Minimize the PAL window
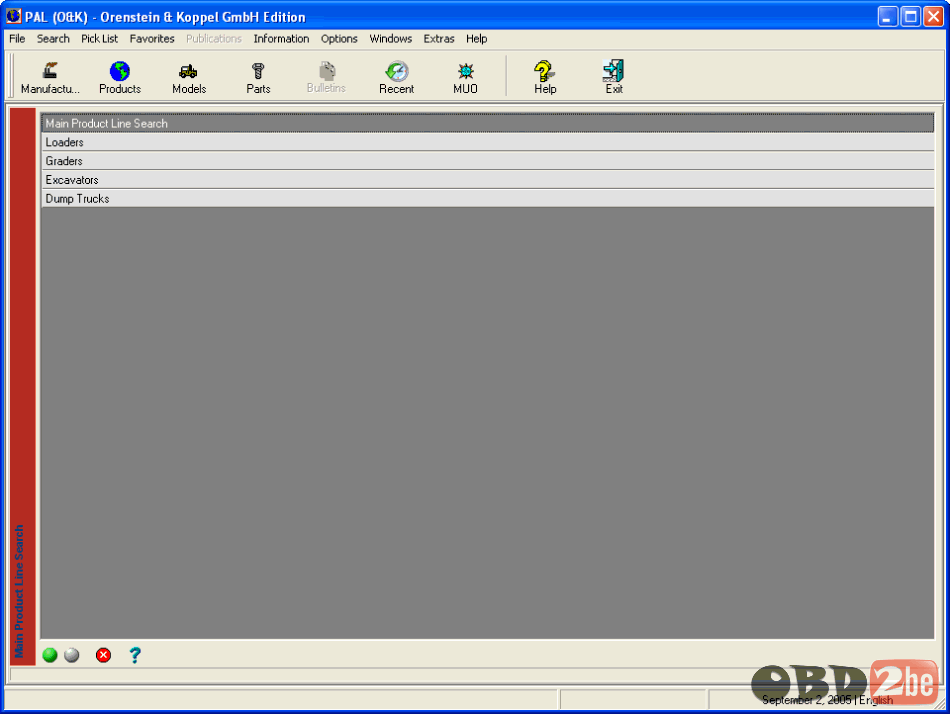Image resolution: width=950 pixels, height=714 pixels. pyautogui.click(x=888, y=16)
